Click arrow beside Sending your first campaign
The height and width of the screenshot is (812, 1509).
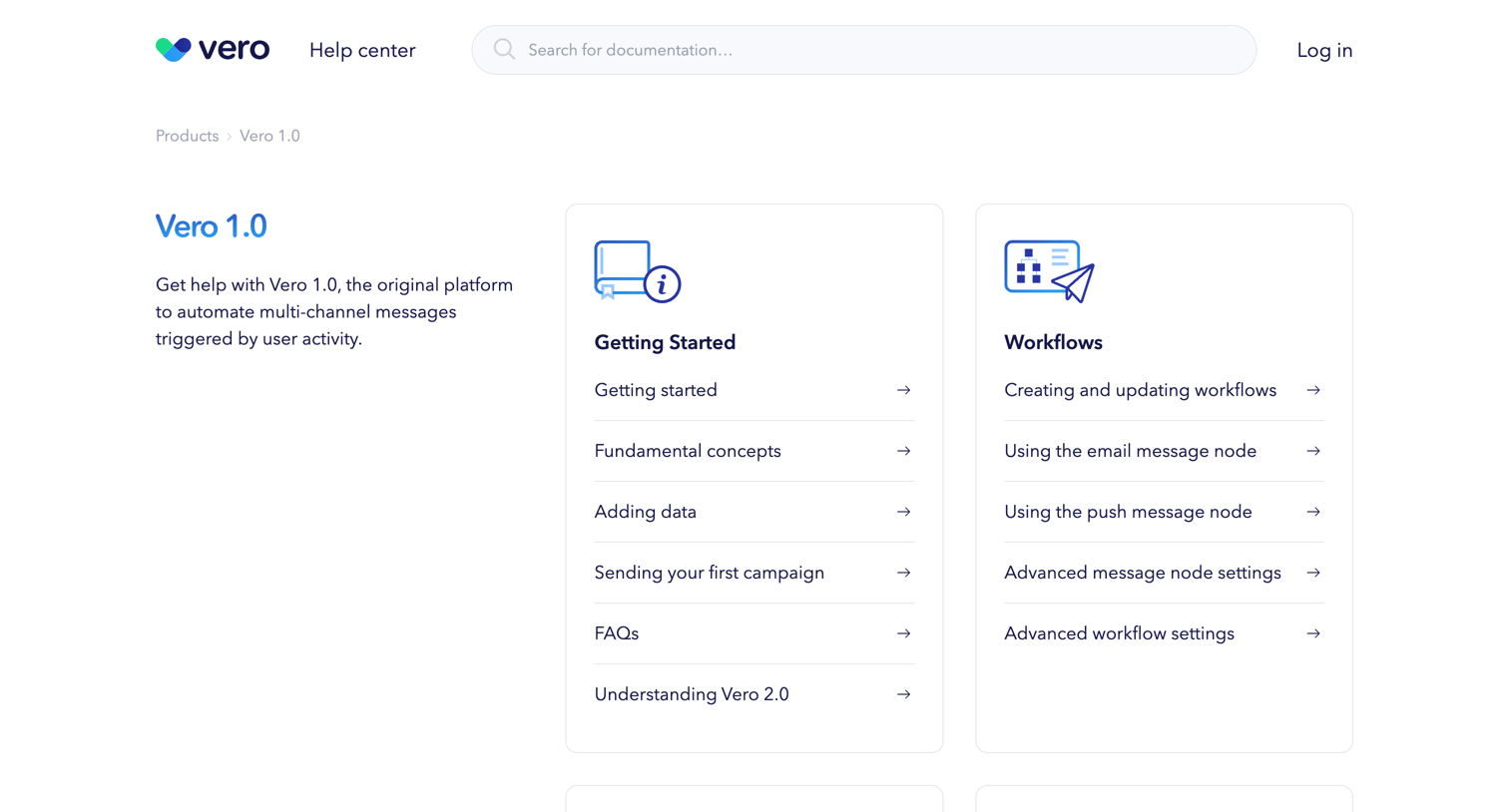pos(903,573)
